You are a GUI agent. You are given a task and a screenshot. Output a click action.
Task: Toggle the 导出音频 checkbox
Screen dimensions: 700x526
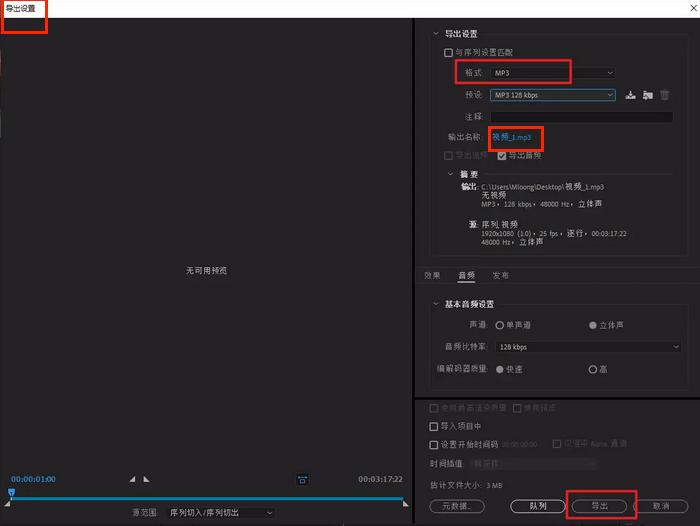pos(502,155)
